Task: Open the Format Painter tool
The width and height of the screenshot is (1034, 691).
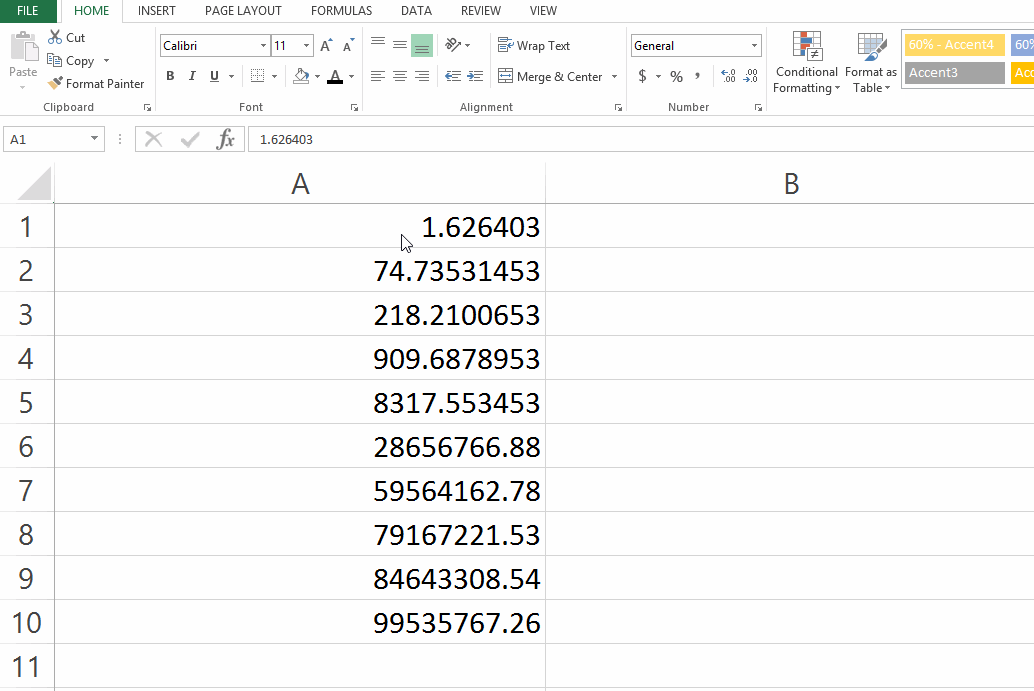Action: coord(96,84)
